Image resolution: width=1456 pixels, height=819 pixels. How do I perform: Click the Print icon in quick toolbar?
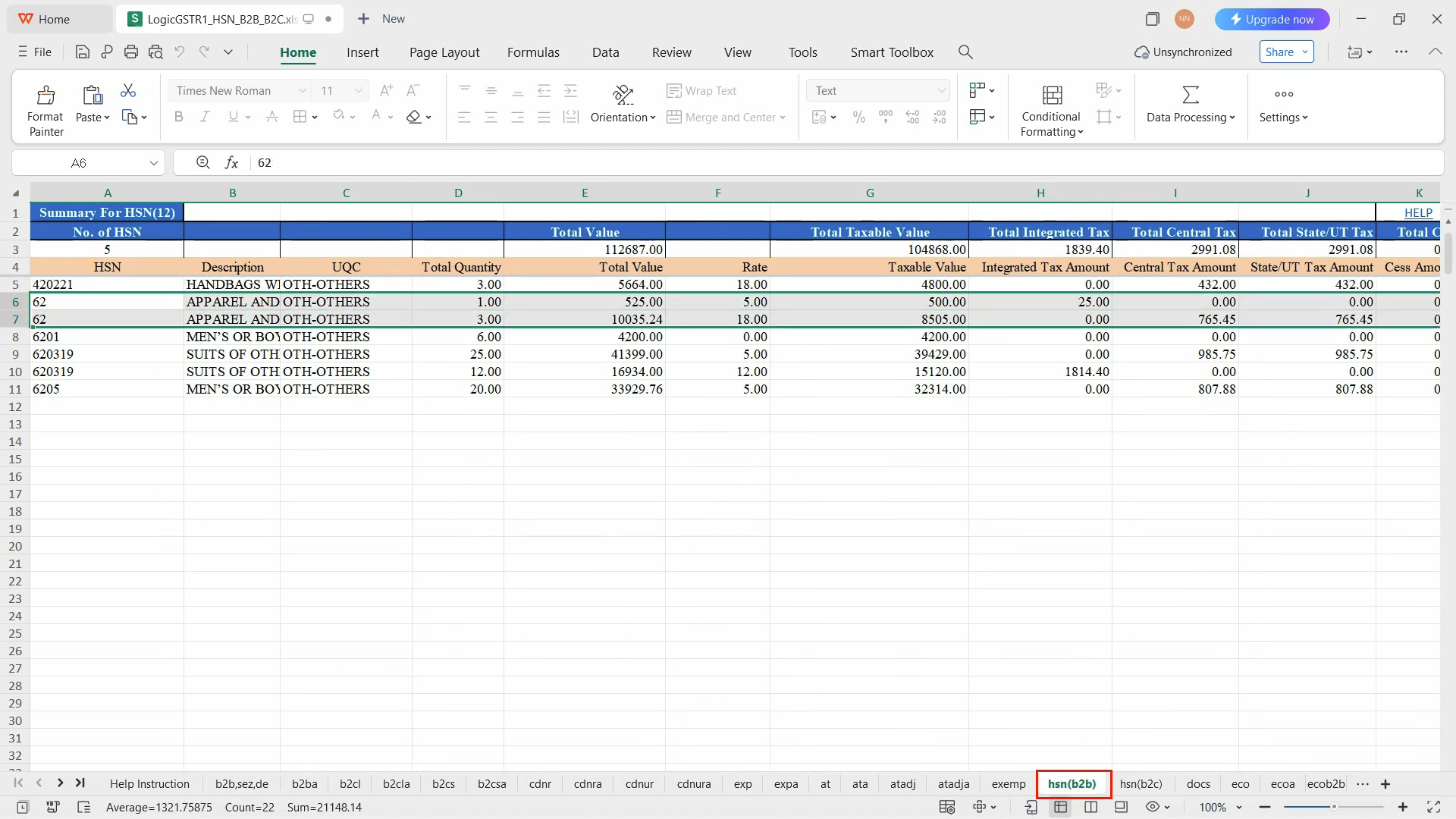(131, 52)
